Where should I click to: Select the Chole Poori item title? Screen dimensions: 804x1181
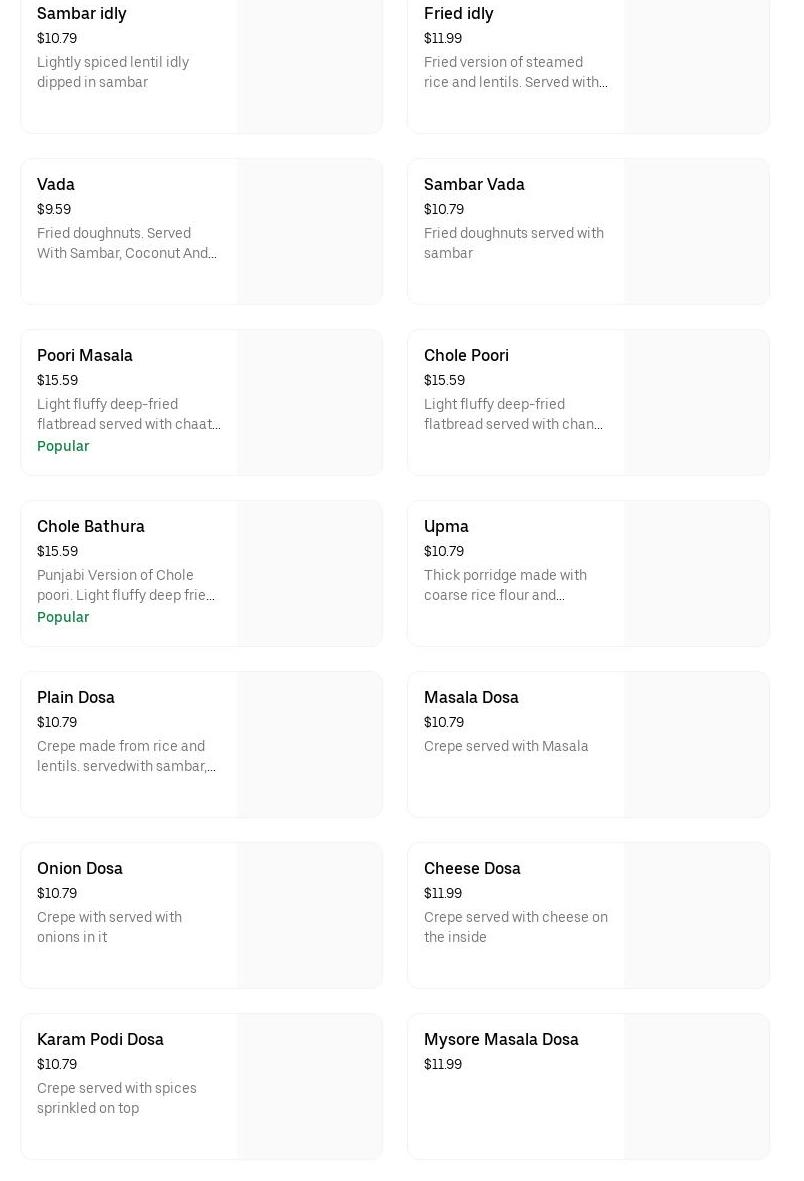[466, 355]
